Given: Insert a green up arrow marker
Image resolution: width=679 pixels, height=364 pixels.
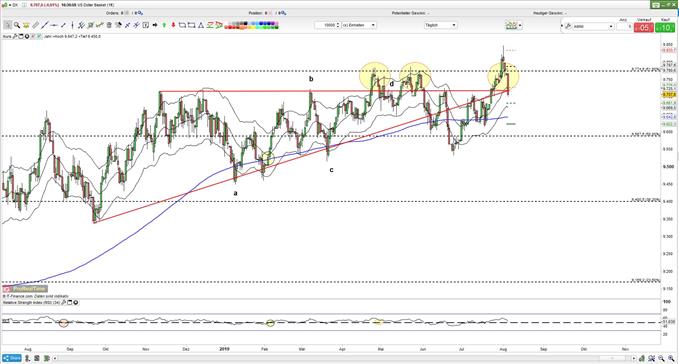Looking at the screenshot, I should [x=164, y=25].
